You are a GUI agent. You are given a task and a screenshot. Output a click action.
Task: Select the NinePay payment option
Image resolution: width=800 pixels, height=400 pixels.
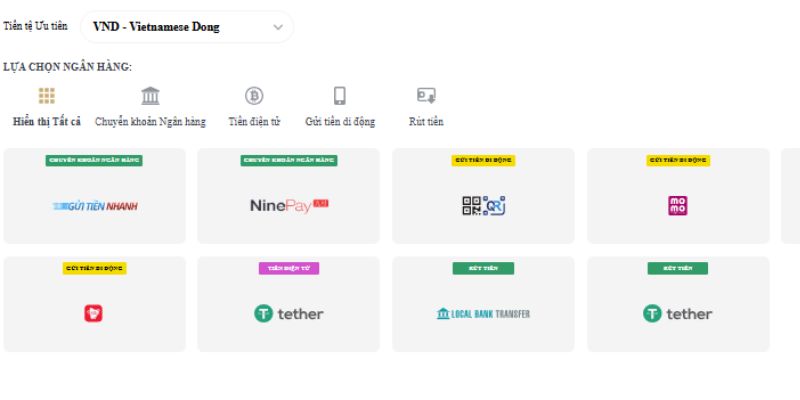(288, 196)
